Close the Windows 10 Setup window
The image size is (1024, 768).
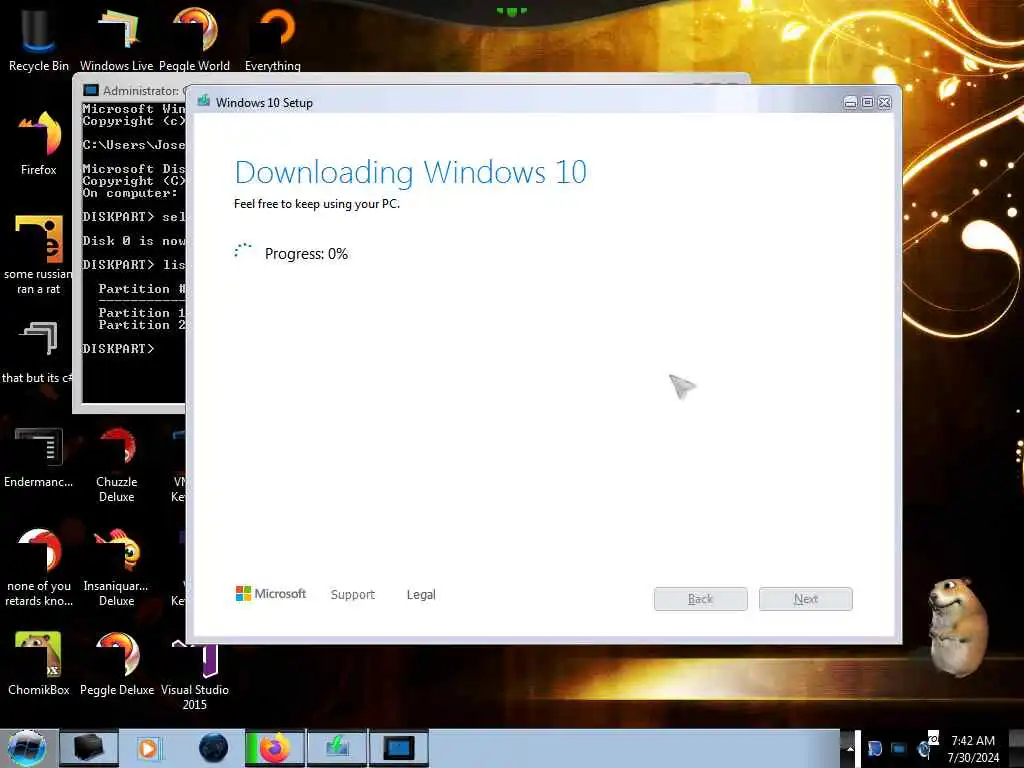884,103
